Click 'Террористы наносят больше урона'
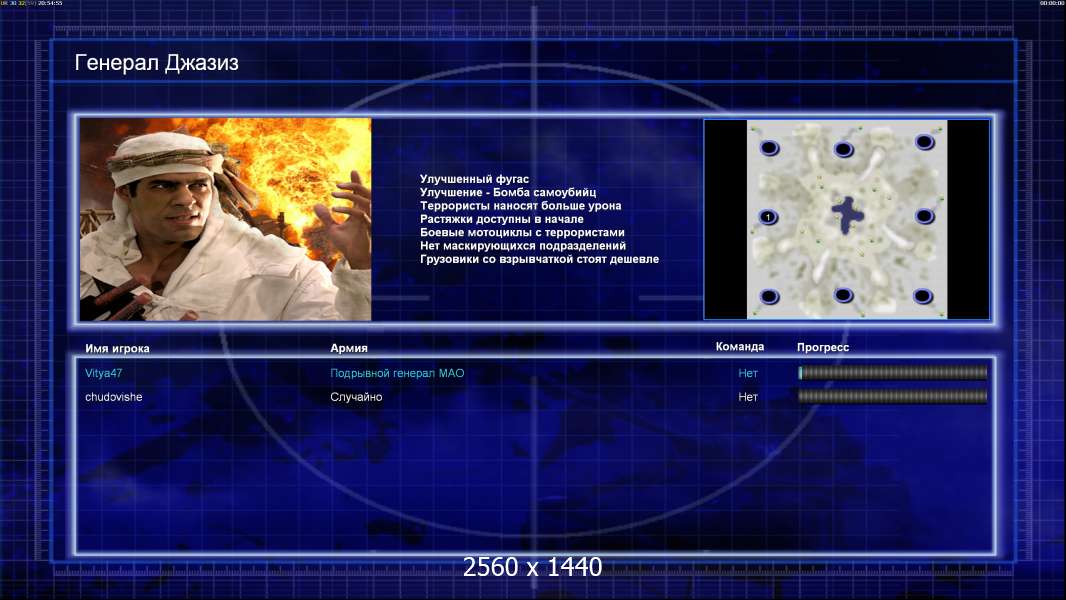 point(521,205)
